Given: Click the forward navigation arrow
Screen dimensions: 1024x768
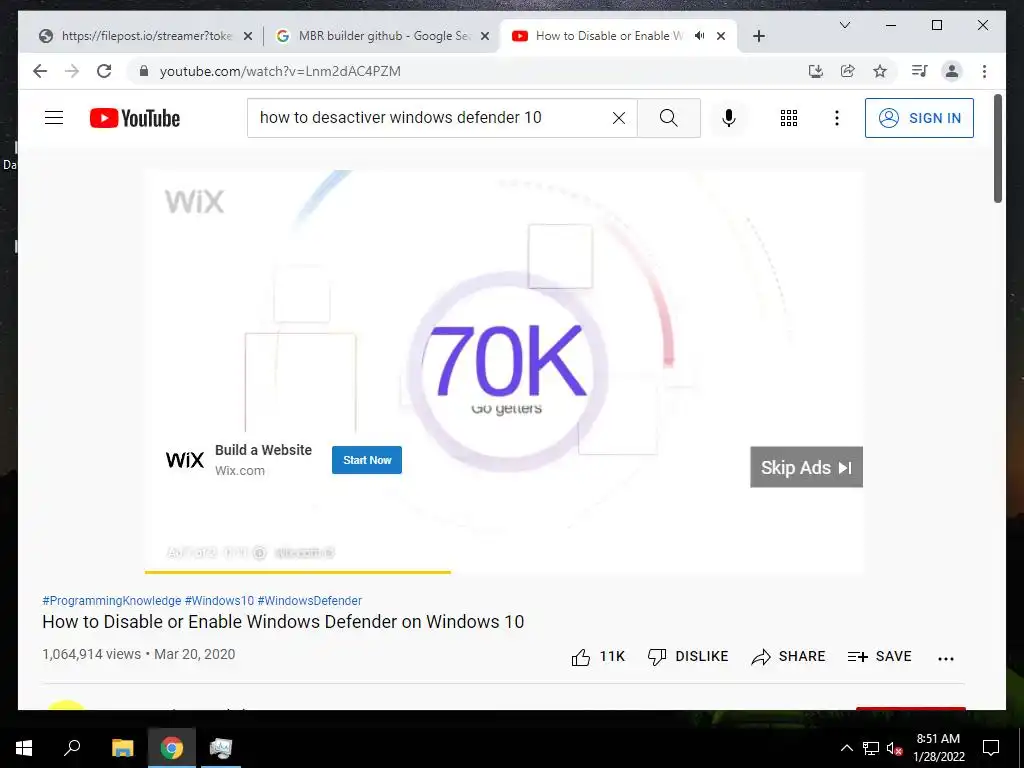Looking at the screenshot, I should (x=72, y=71).
